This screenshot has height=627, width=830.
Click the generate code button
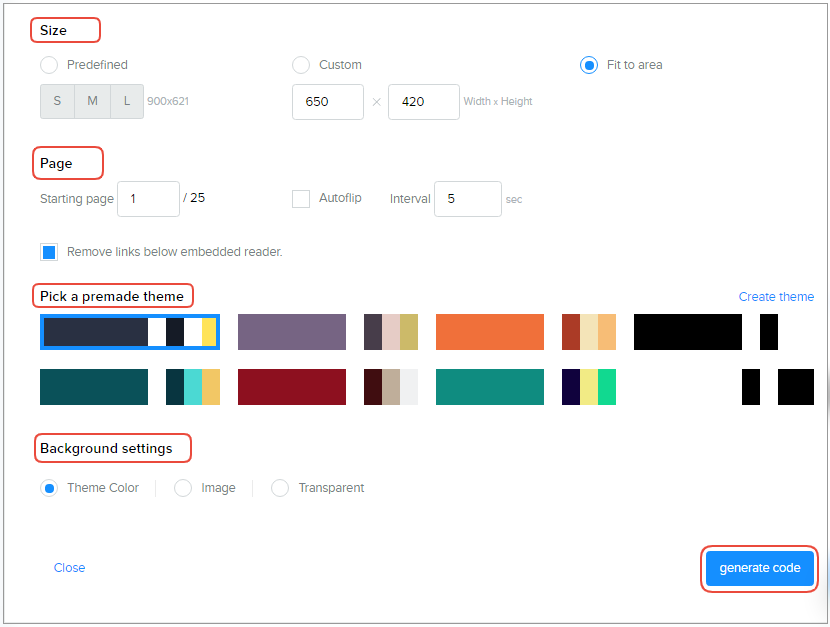click(759, 568)
